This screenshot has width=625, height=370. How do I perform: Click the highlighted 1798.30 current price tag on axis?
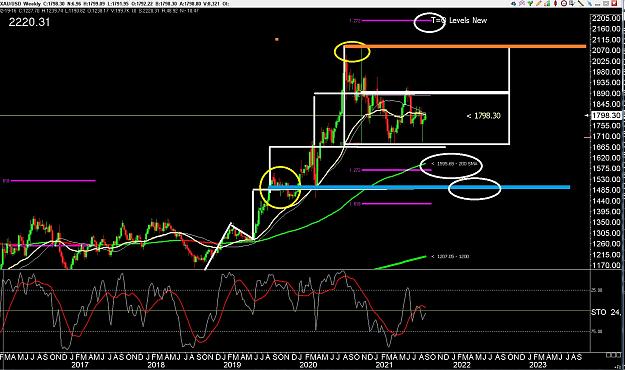tap(605, 115)
